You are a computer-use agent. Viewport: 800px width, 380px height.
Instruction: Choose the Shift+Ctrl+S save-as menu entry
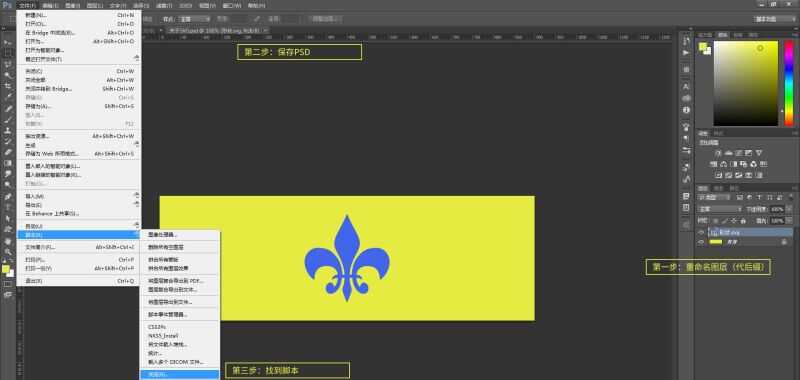pos(79,106)
